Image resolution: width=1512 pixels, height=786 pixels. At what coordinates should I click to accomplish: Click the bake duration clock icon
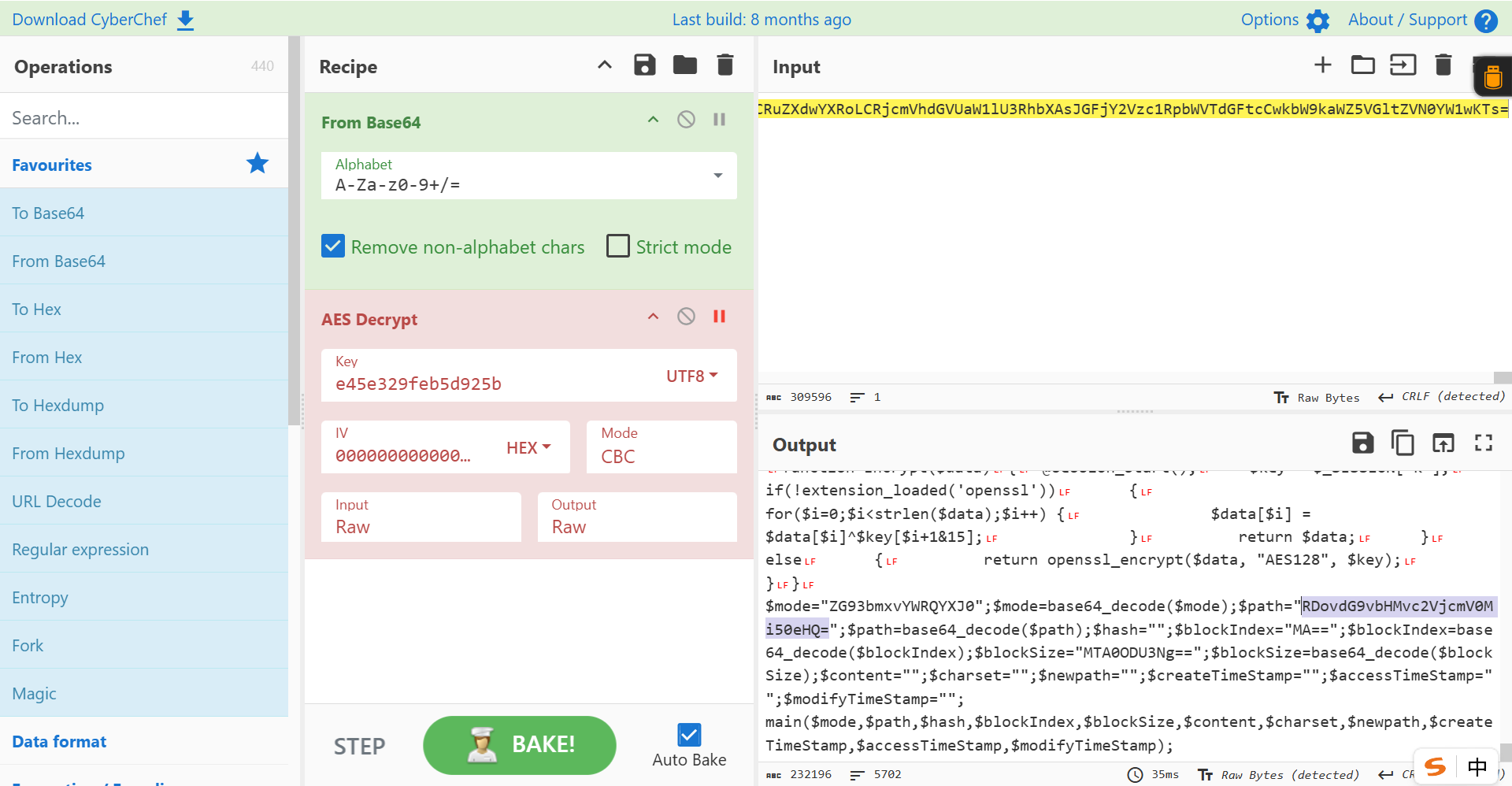click(1135, 775)
